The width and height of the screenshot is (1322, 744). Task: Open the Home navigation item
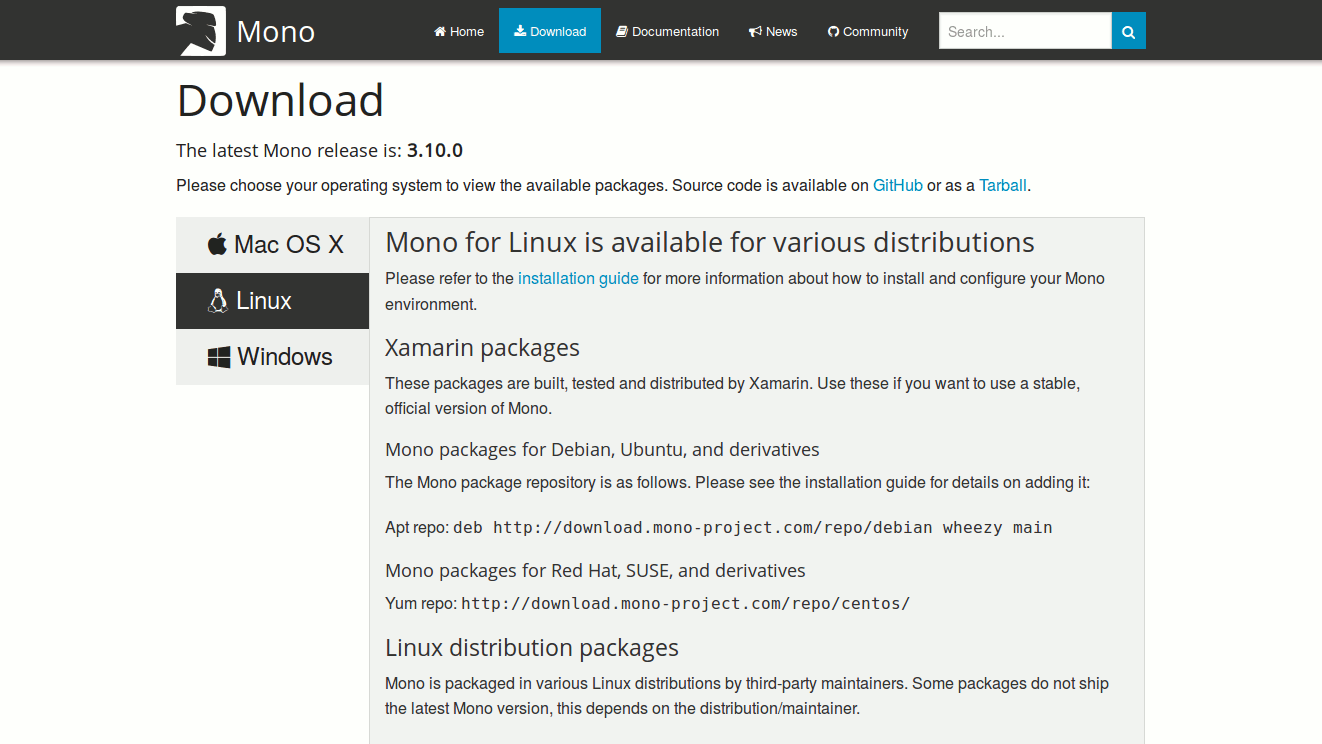(x=459, y=31)
